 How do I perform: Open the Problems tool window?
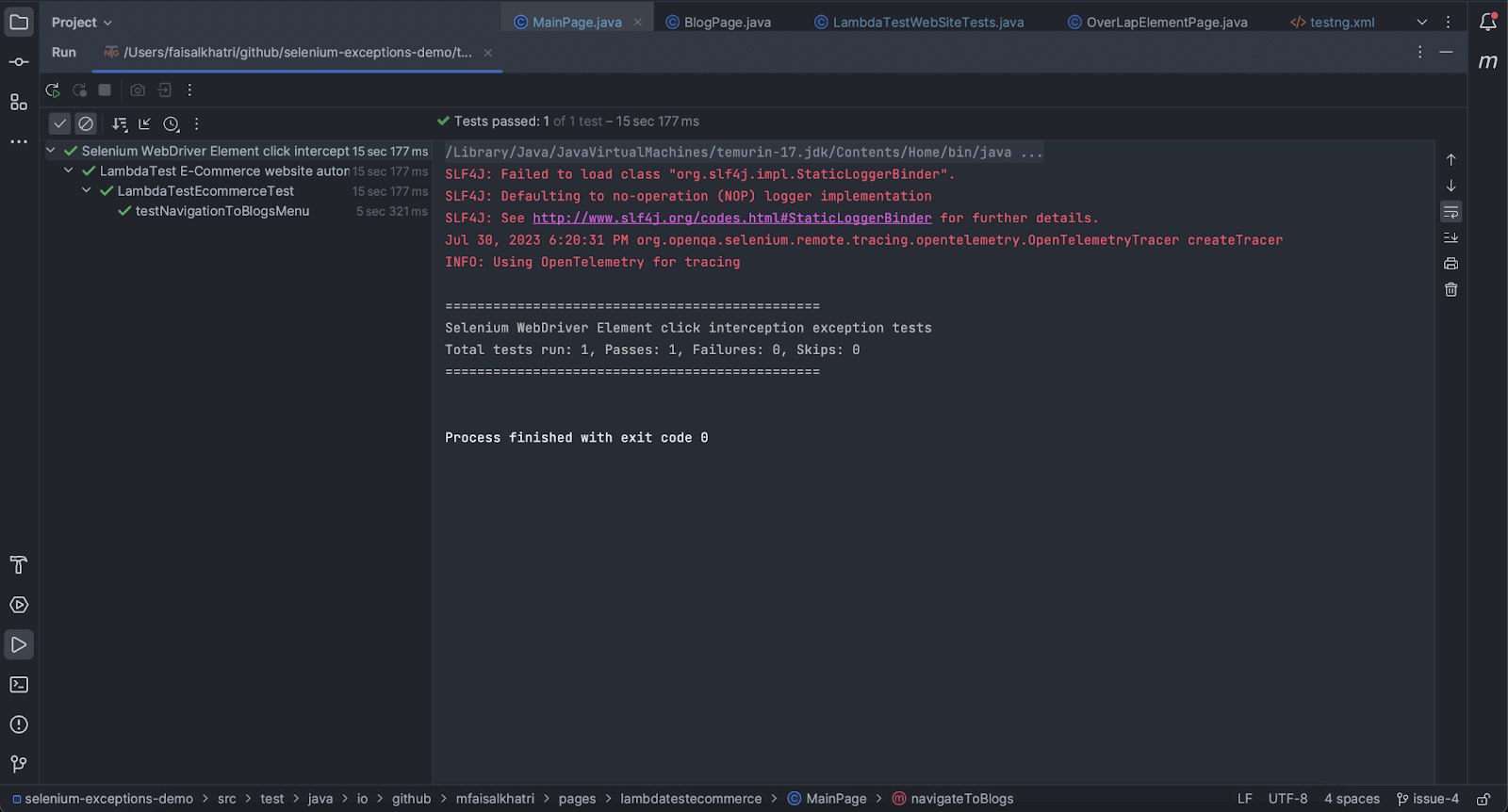tap(19, 724)
